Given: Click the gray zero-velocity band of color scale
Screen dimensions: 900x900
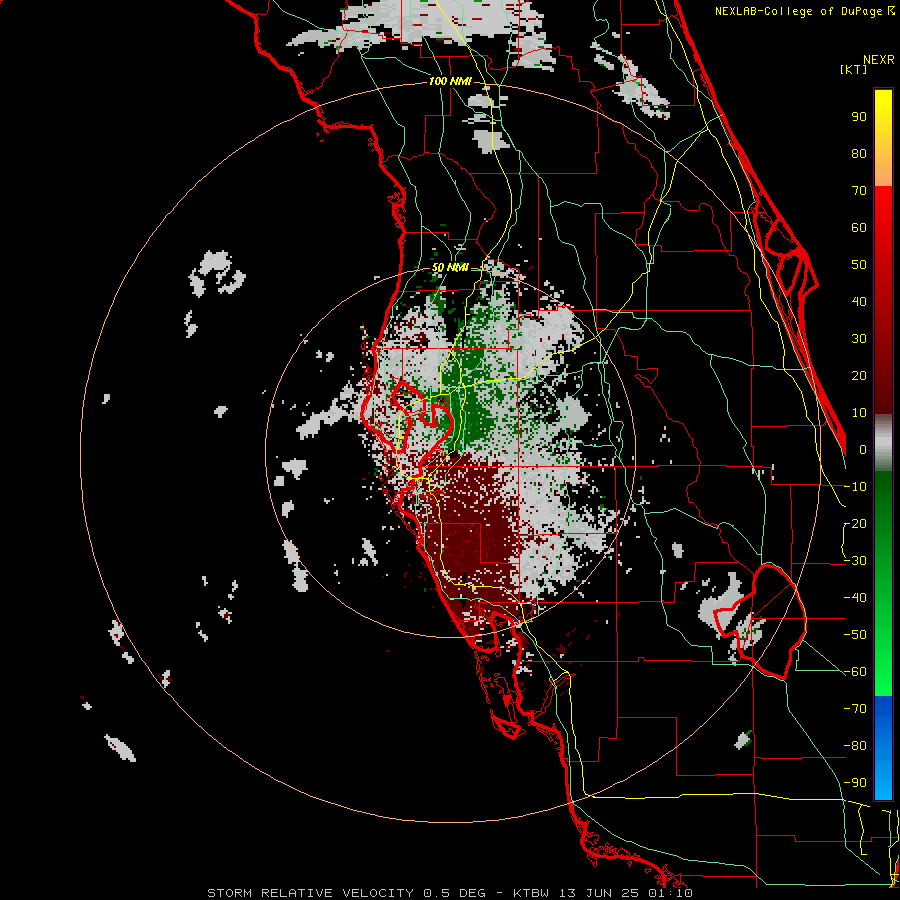Looking at the screenshot, I should coord(883,443).
